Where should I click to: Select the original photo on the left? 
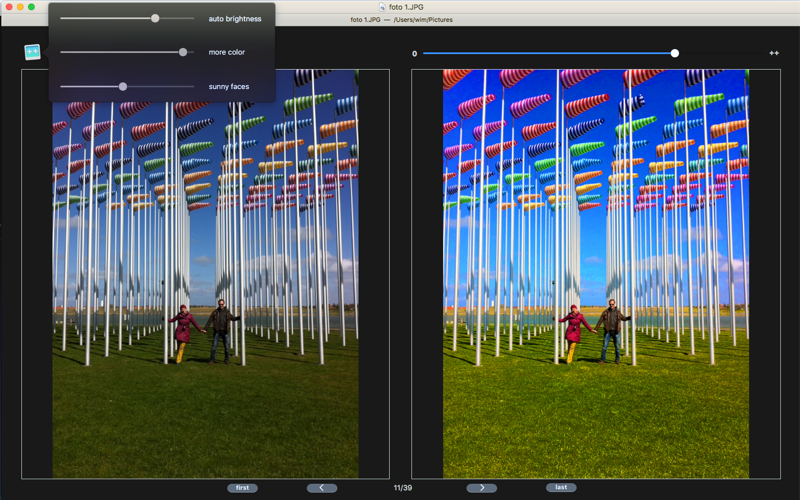point(205,274)
